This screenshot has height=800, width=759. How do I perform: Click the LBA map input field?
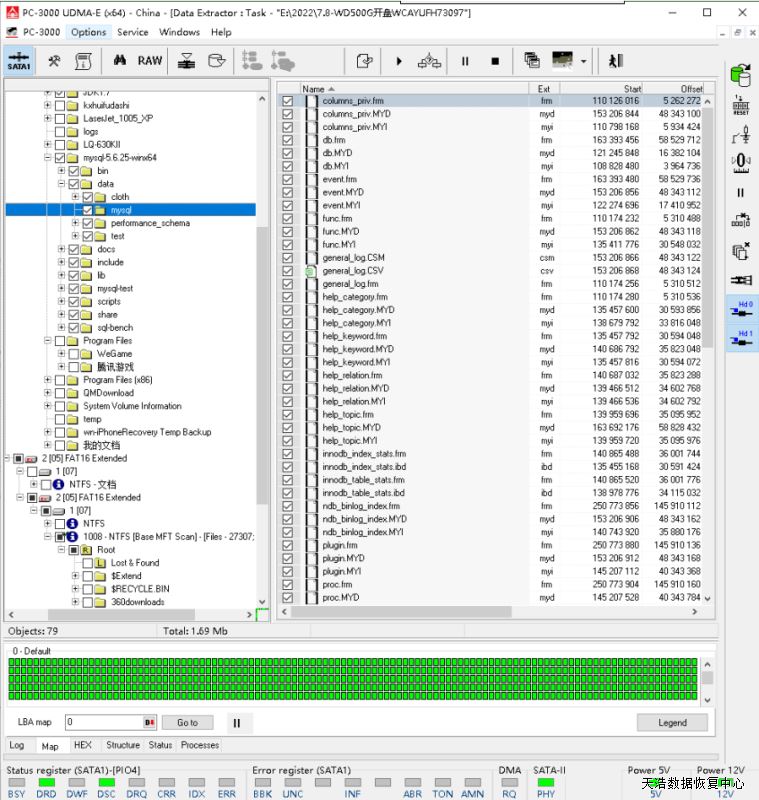104,722
